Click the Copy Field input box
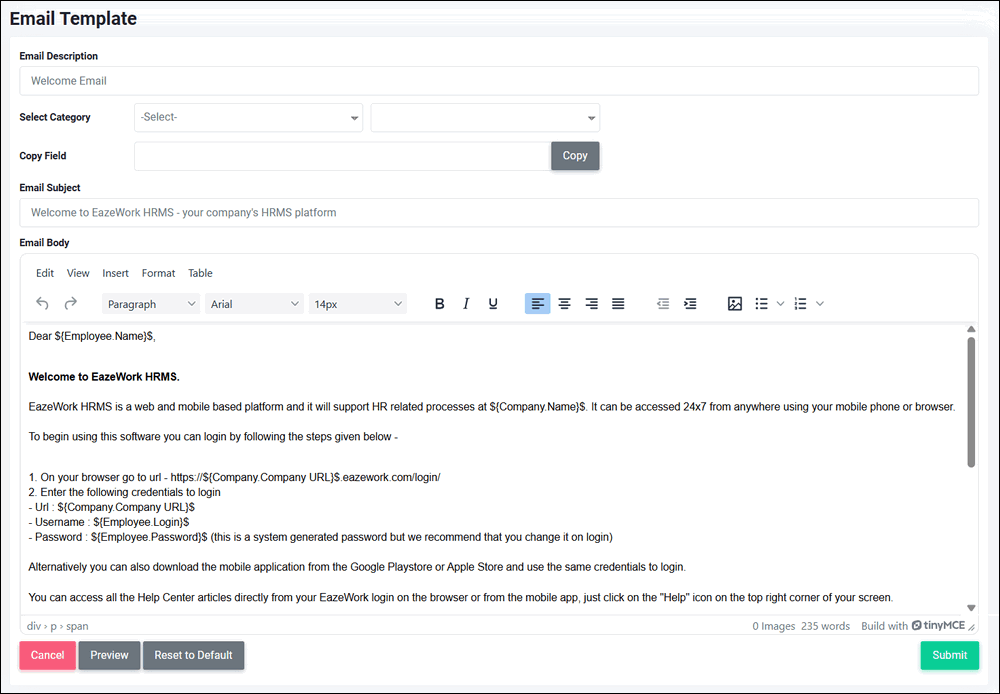The height and width of the screenshot is (694, 1000). (343, 156)
